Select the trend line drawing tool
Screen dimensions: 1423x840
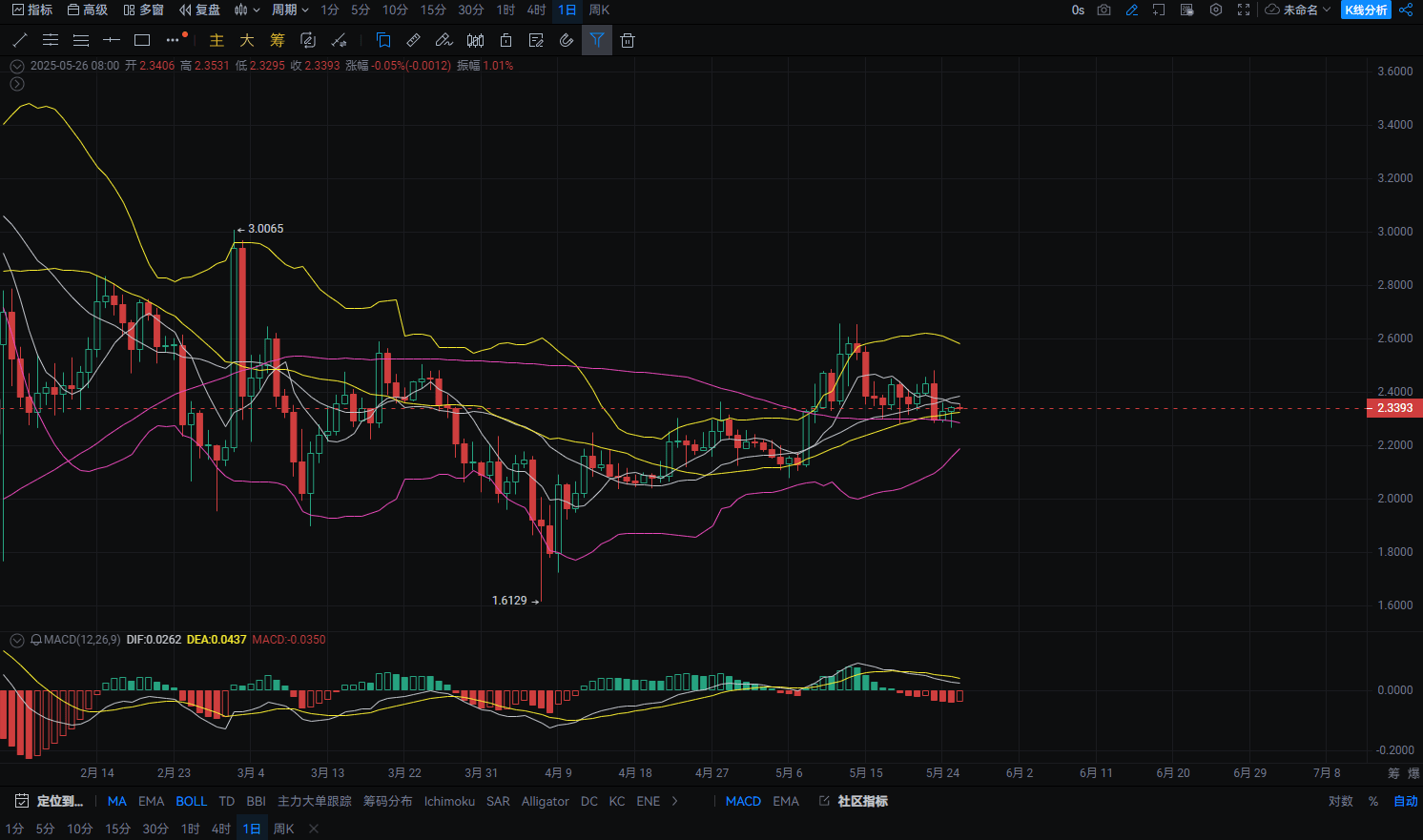[x=20, y=40]
